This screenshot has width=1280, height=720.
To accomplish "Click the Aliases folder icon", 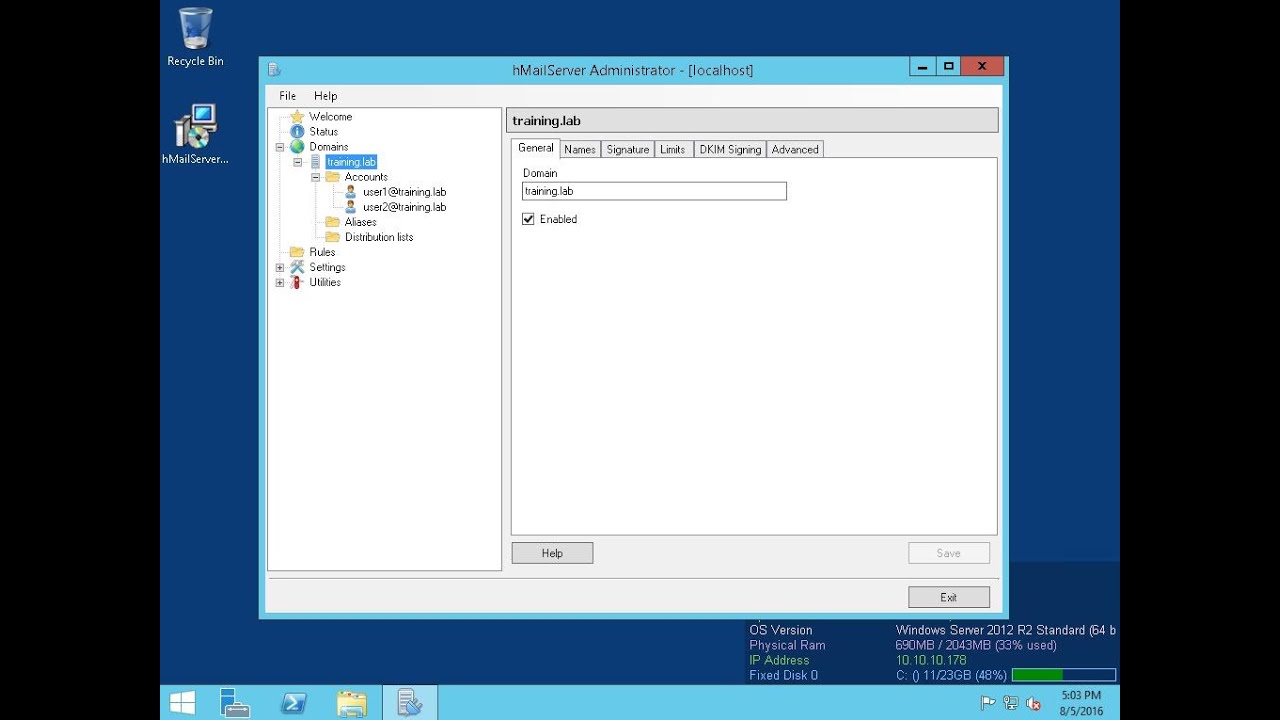I will [x=333, y=222].
